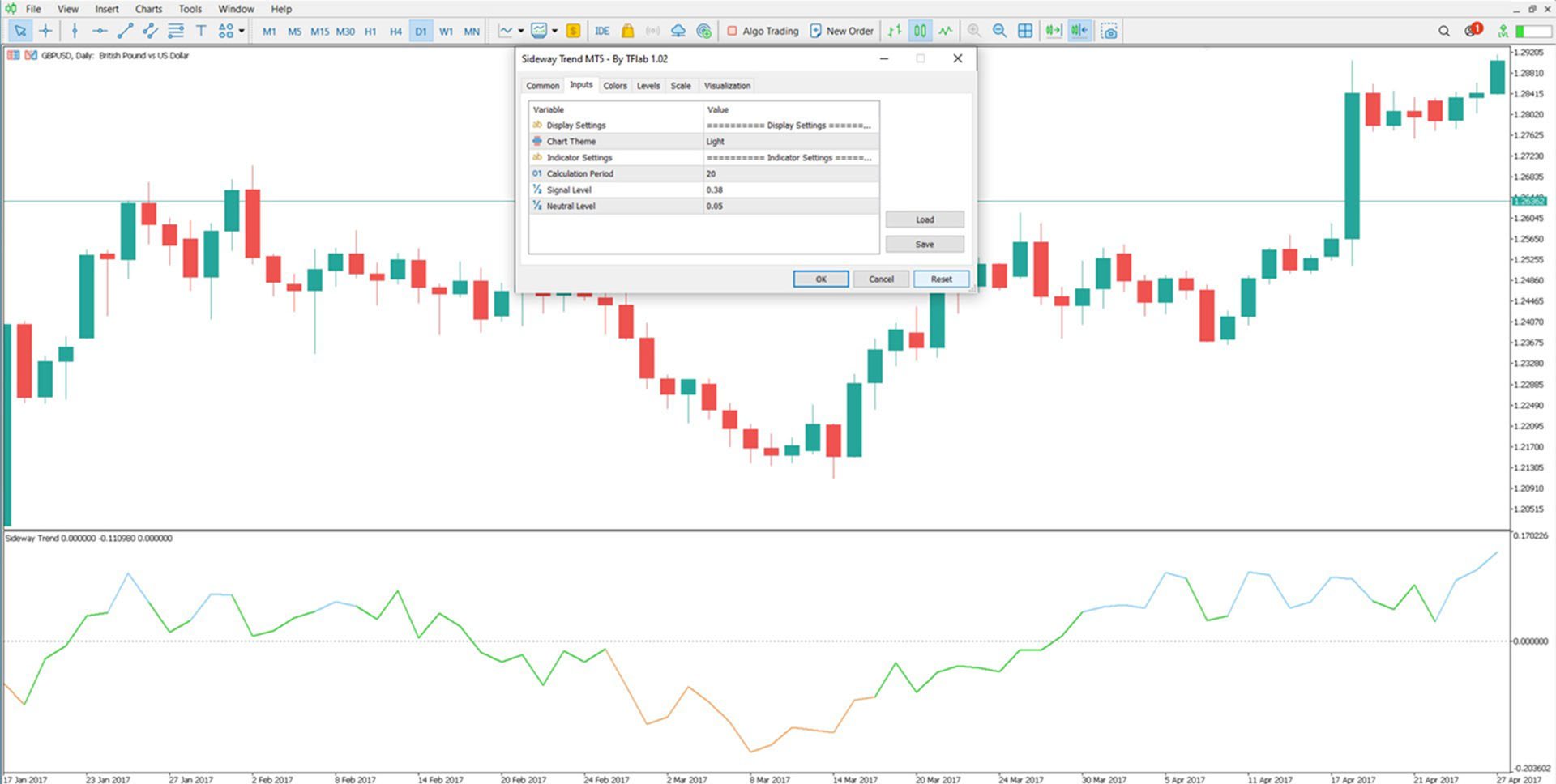The image size is (1556, 784).
Task: Select the cursor arrow tool
Action: coord(19,31)
